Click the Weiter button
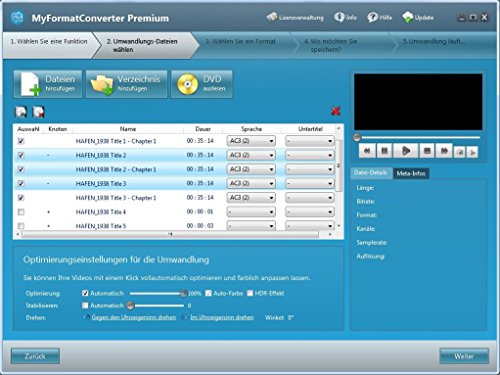Image resolution: width=500 pixels, height=375 pixels. pos(464,356)
